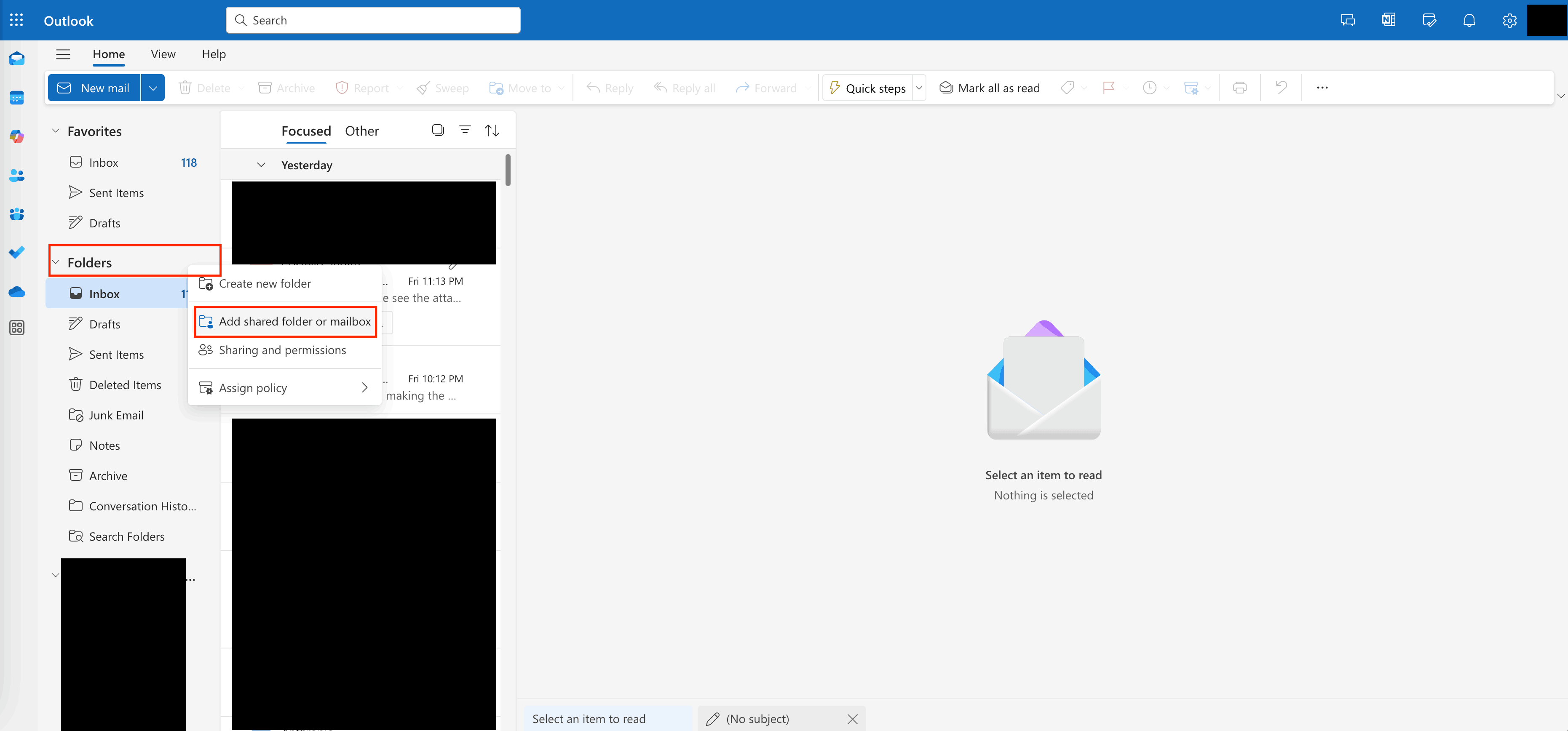The width and height of the screenshot is (1568, 731).
Task: Click the Select messages icon
Action: tap(438, 130)
